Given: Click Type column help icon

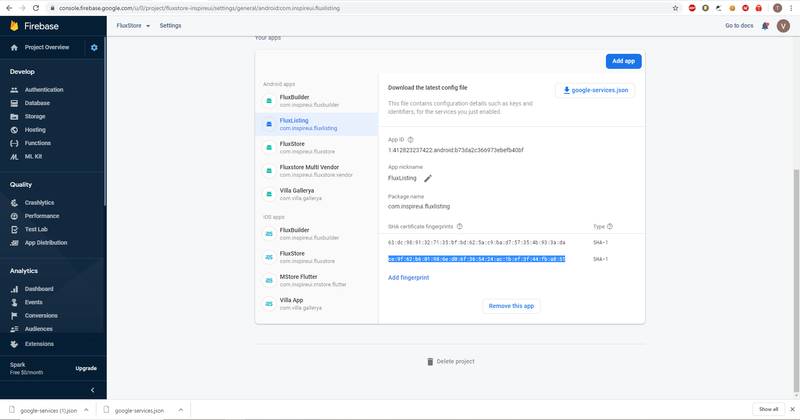Looking at the screenshot, I should (x=610, y=226).
